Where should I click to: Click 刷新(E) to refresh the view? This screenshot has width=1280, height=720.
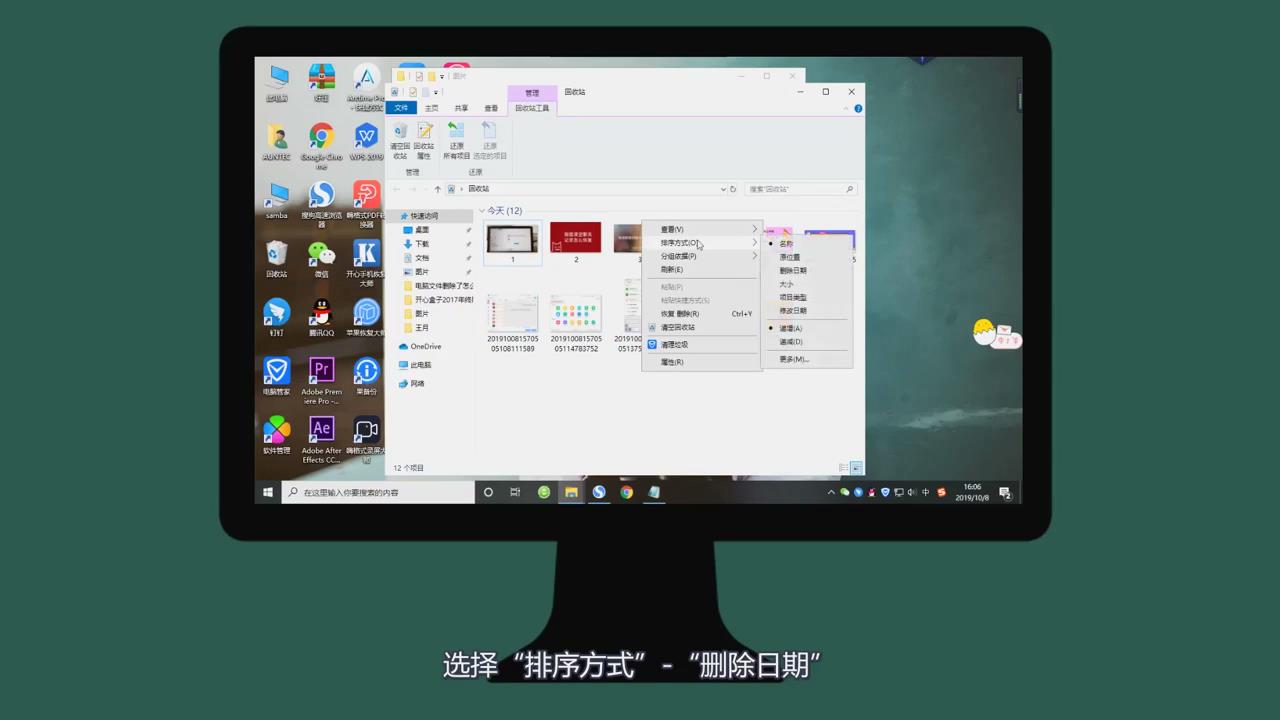tap(671, 269)
